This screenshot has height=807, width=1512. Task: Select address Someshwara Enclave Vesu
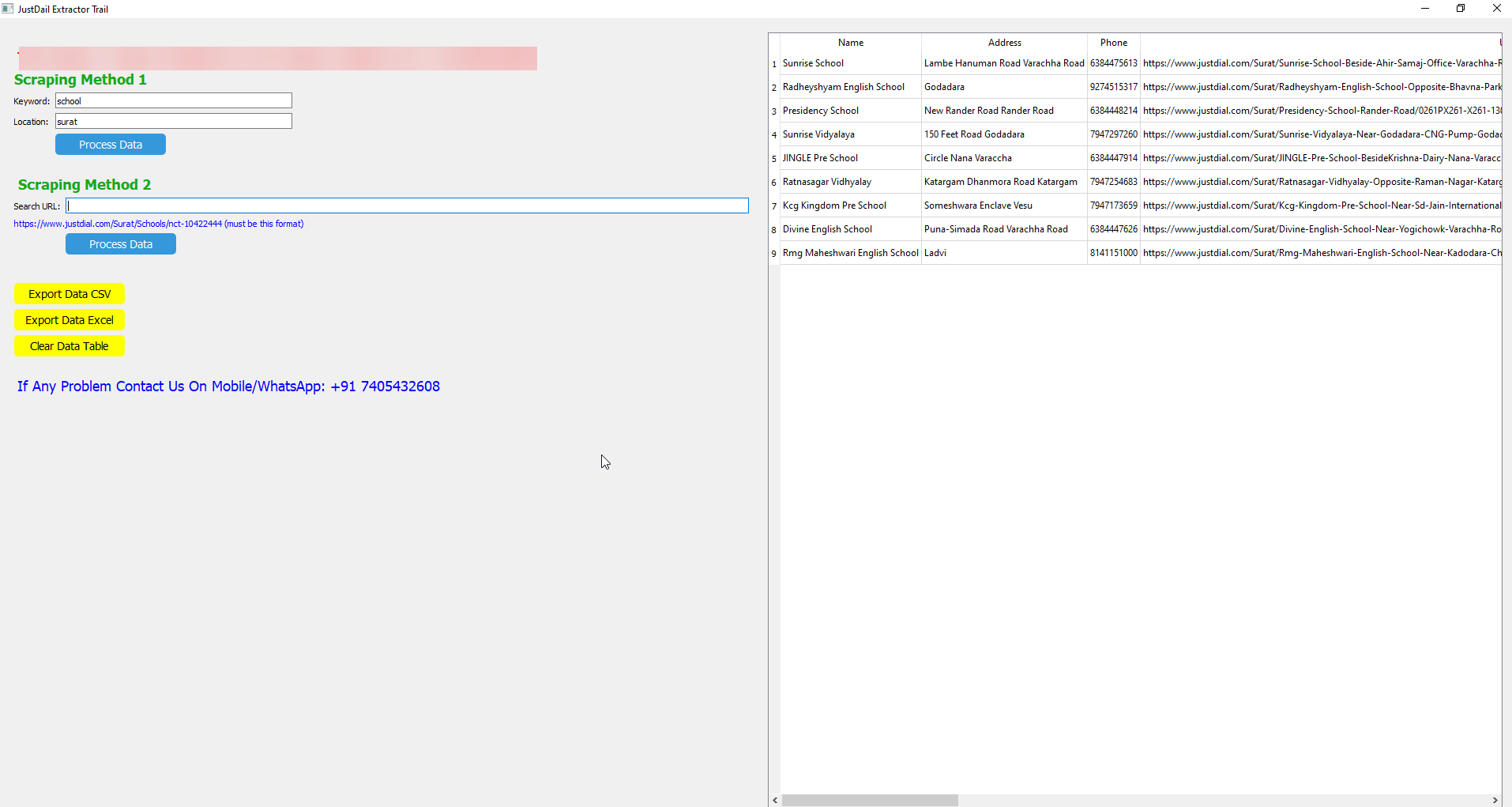(1005, 206)
